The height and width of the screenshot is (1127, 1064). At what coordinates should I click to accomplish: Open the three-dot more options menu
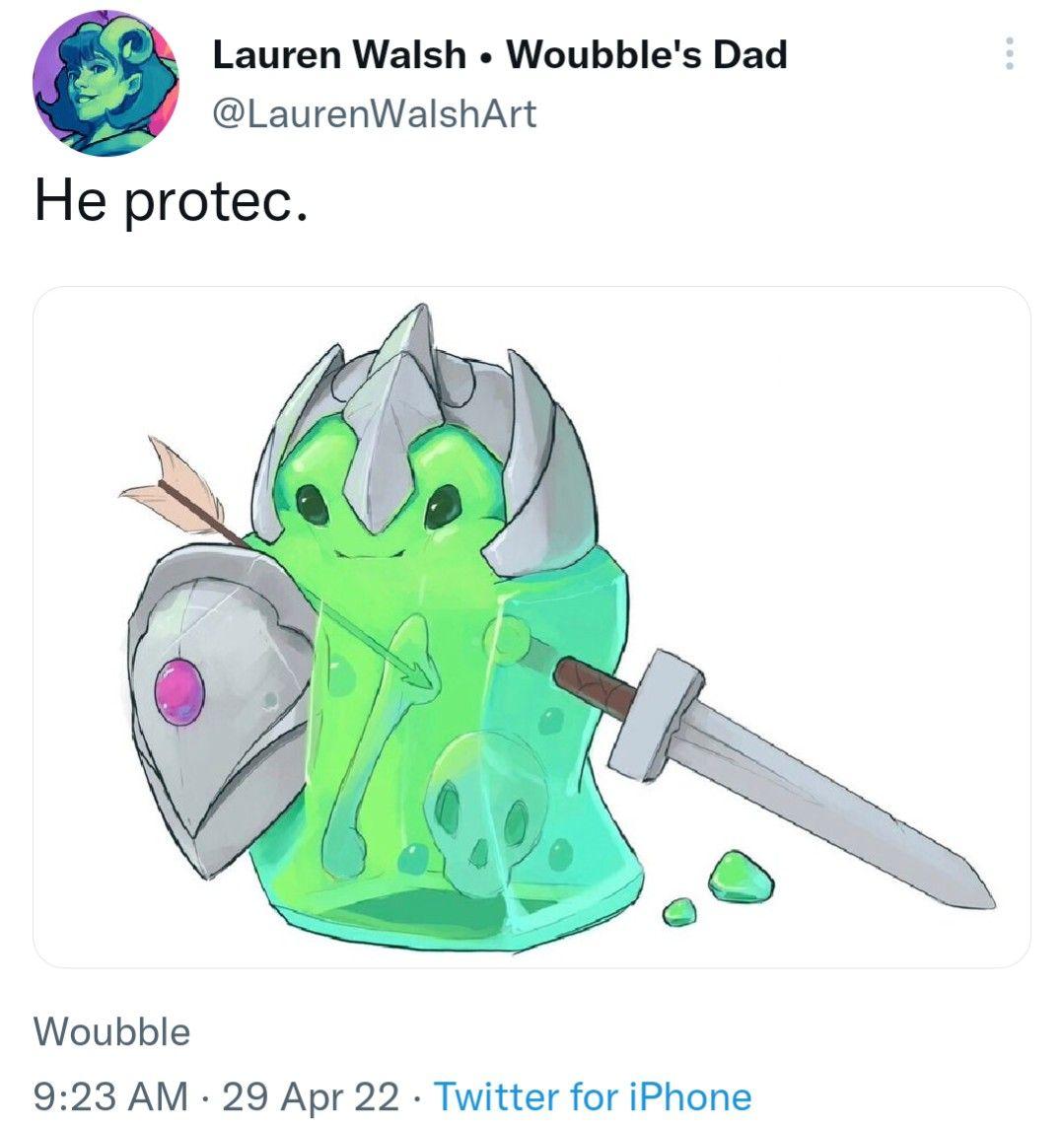coord(1010,54)
